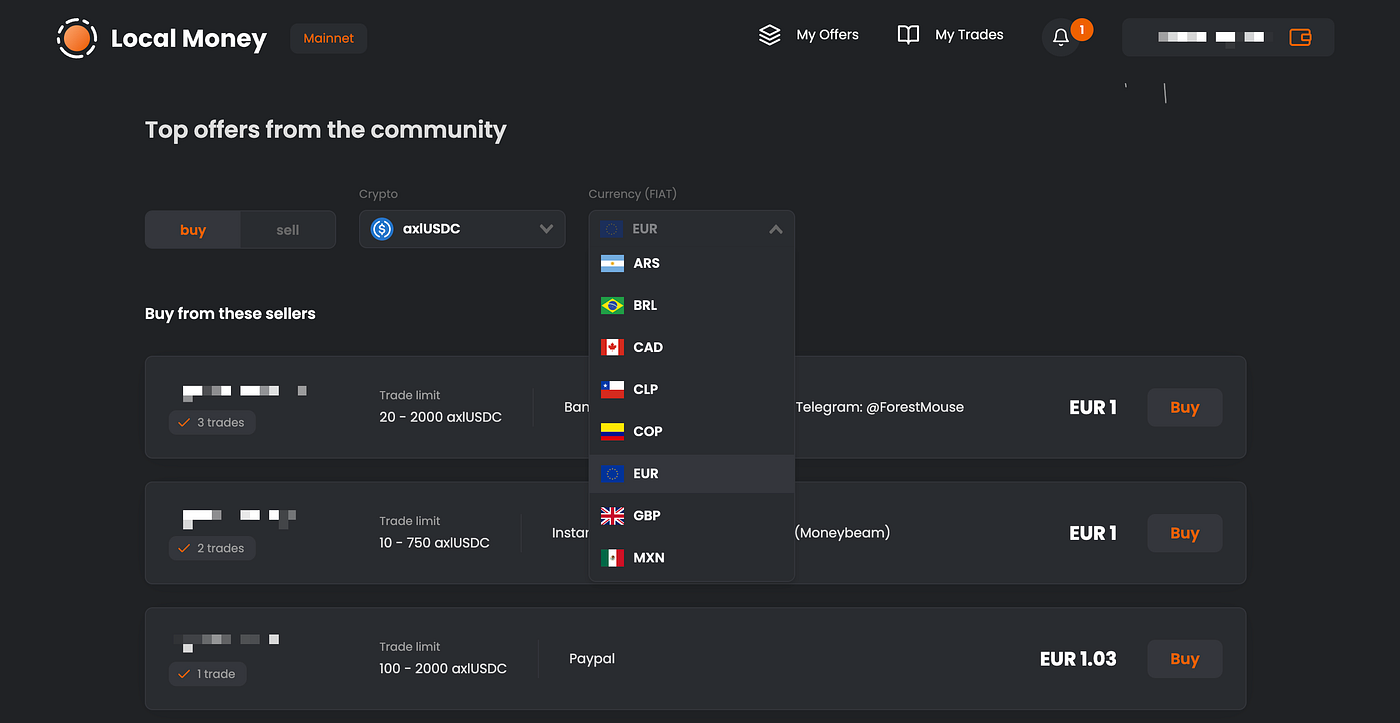The width and height of the screenshot is (1400, 723).
Task: Open the My Offers menu item
Action: click(826, 34)
